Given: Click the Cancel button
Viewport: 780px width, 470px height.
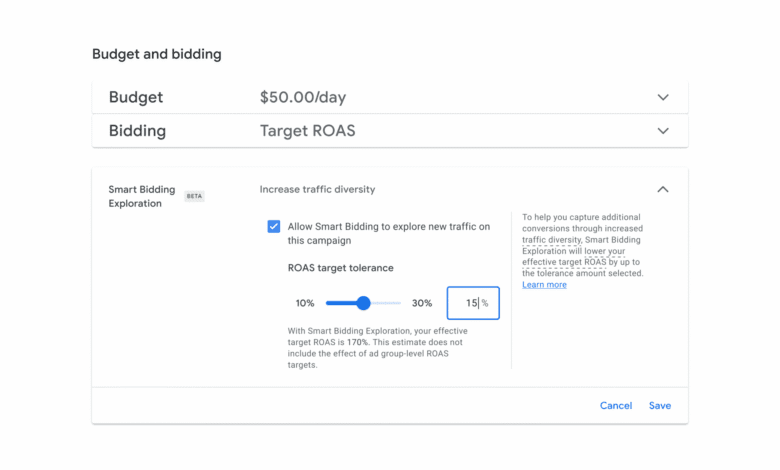Looking at the screenshot, I should (x=616, y=405).
